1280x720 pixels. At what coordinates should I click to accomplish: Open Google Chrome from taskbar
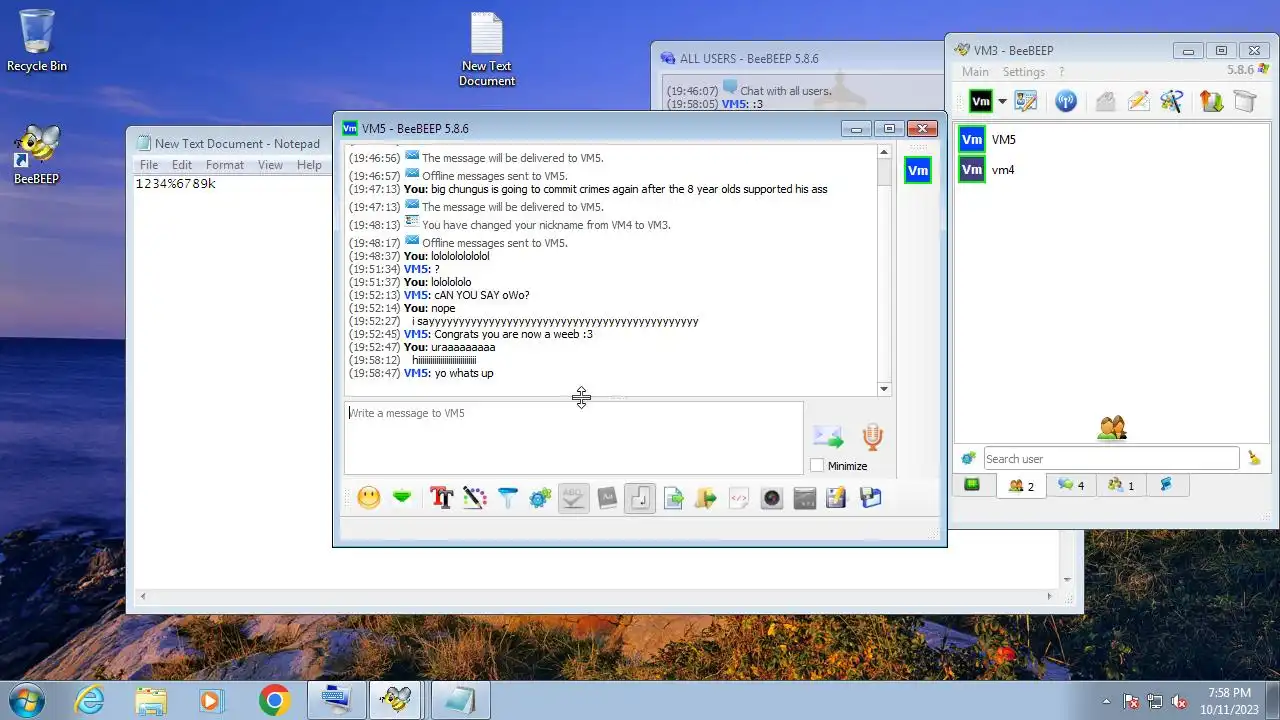click(x=274, y=700)
